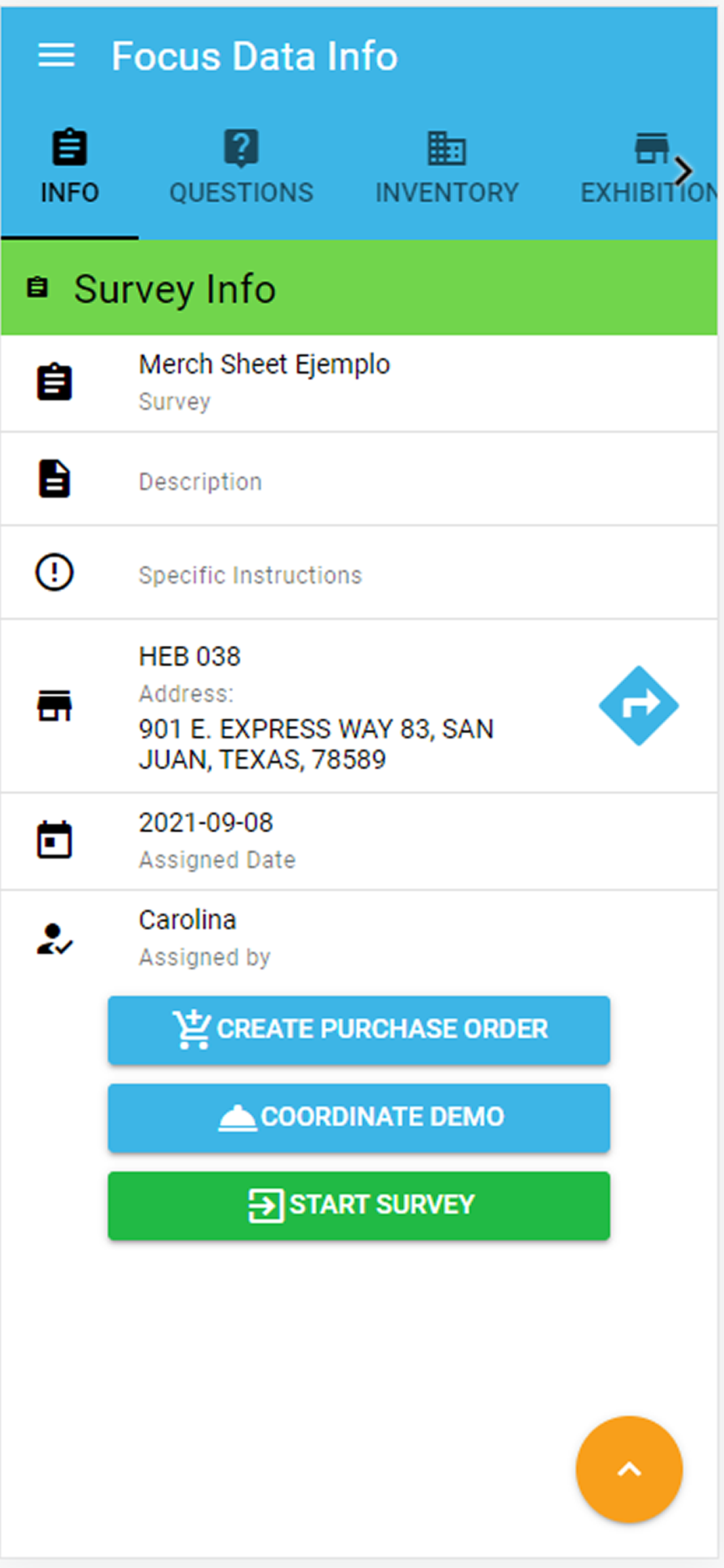This screenshot has width=724, height=1568.
Task: Tap the blue directions arrow for HEB 038
Action: (638, 705)
